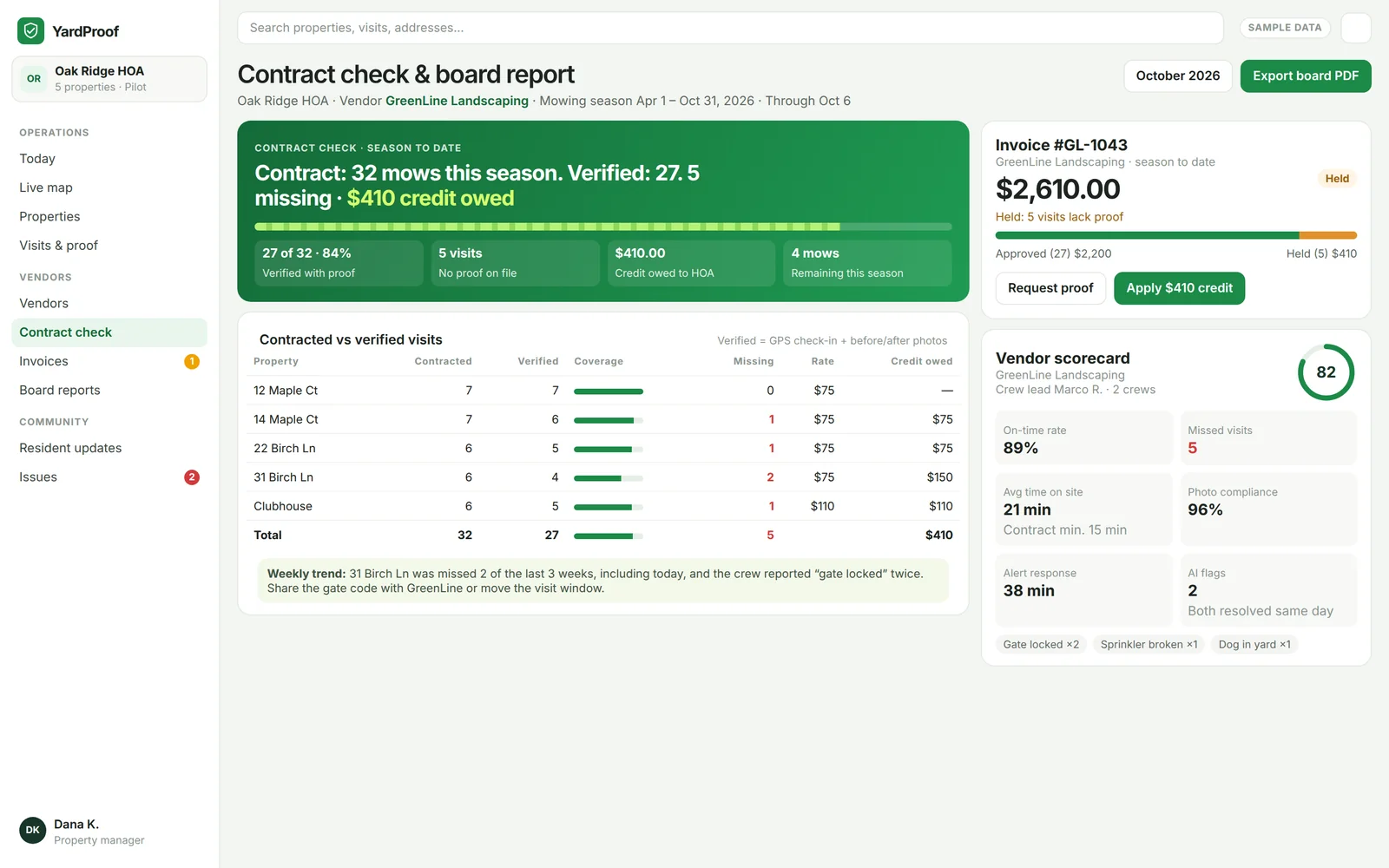The height and width of the screenshot is (868, 1389).
Task: Open Invoices section
Action: click(109, 361)
